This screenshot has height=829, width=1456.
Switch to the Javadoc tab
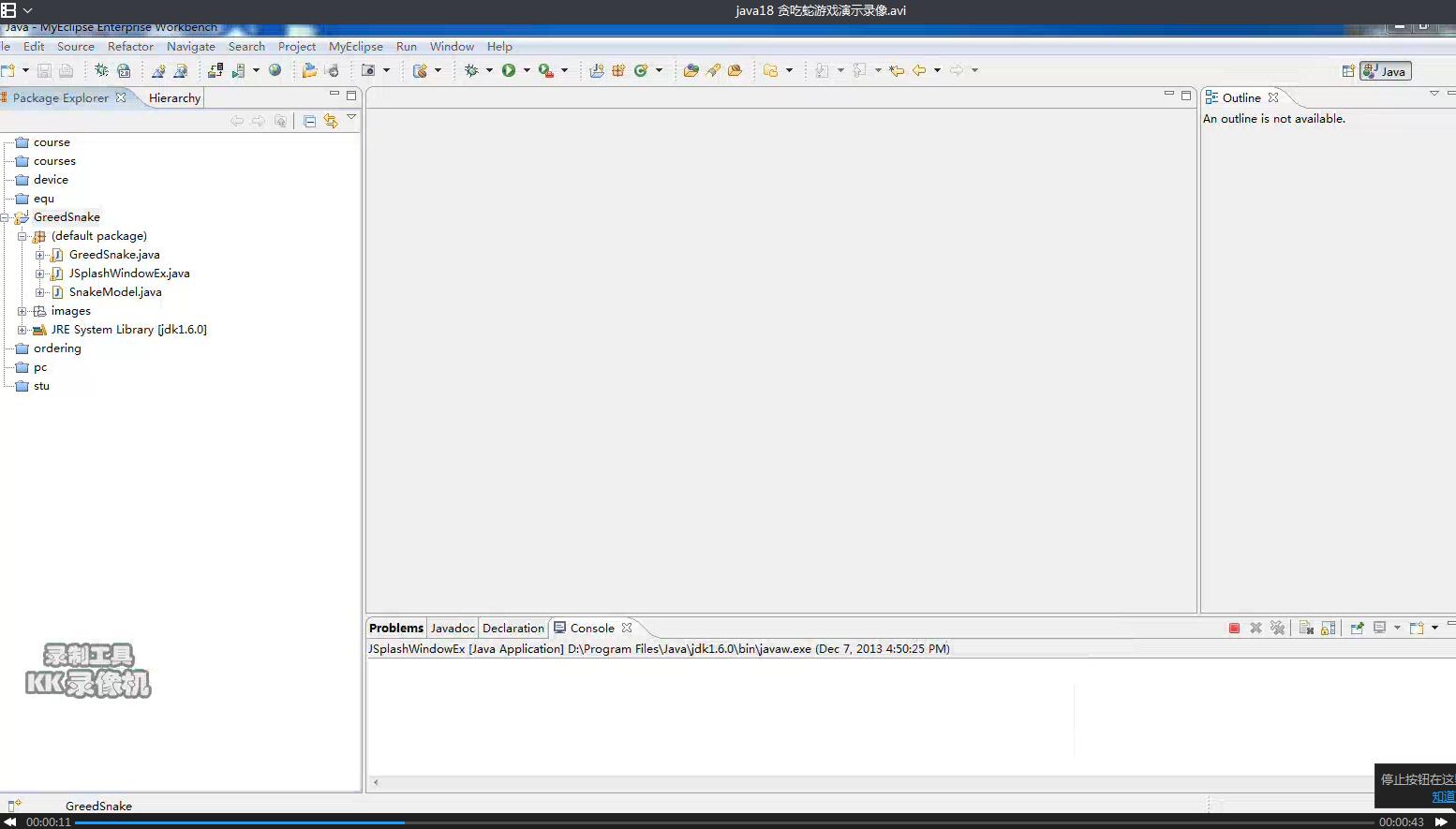[x=453, y=629]
